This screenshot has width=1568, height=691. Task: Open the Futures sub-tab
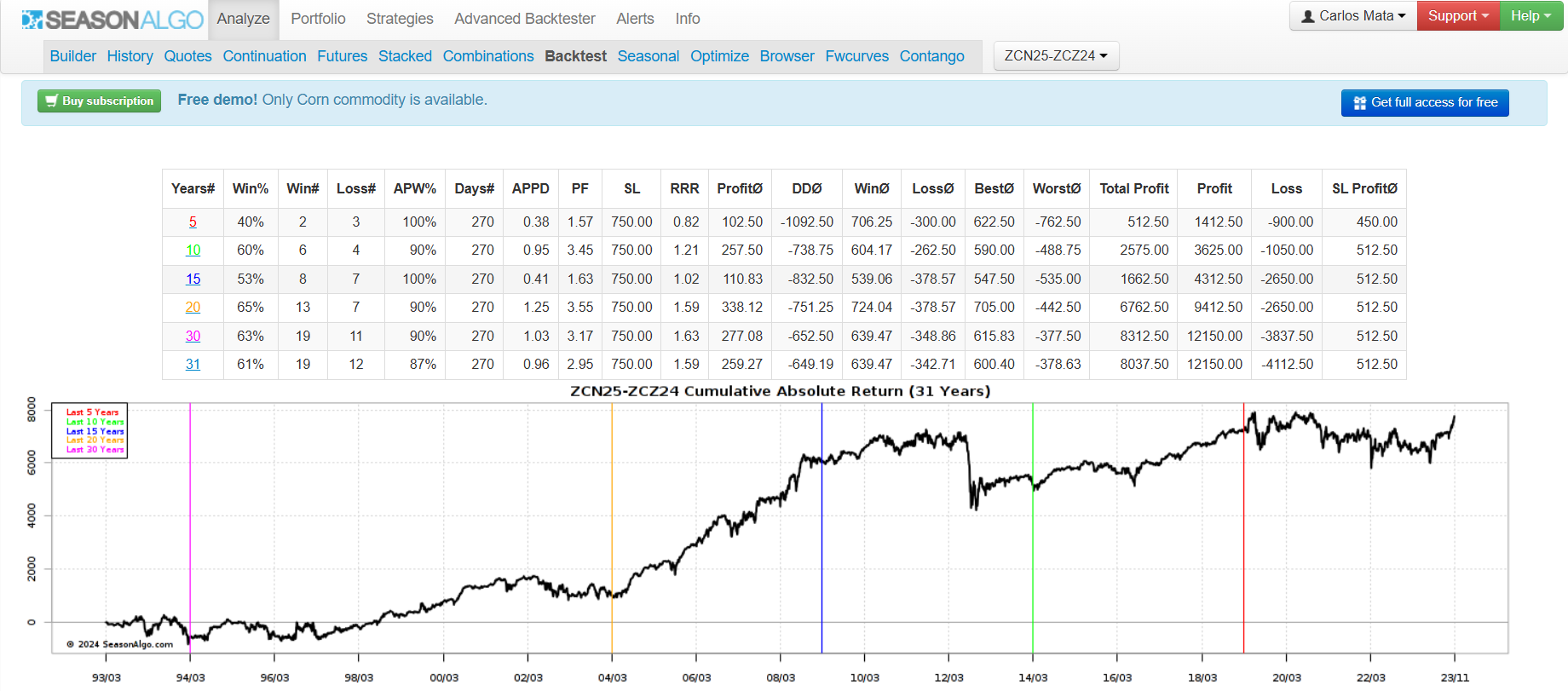(342, 56)
